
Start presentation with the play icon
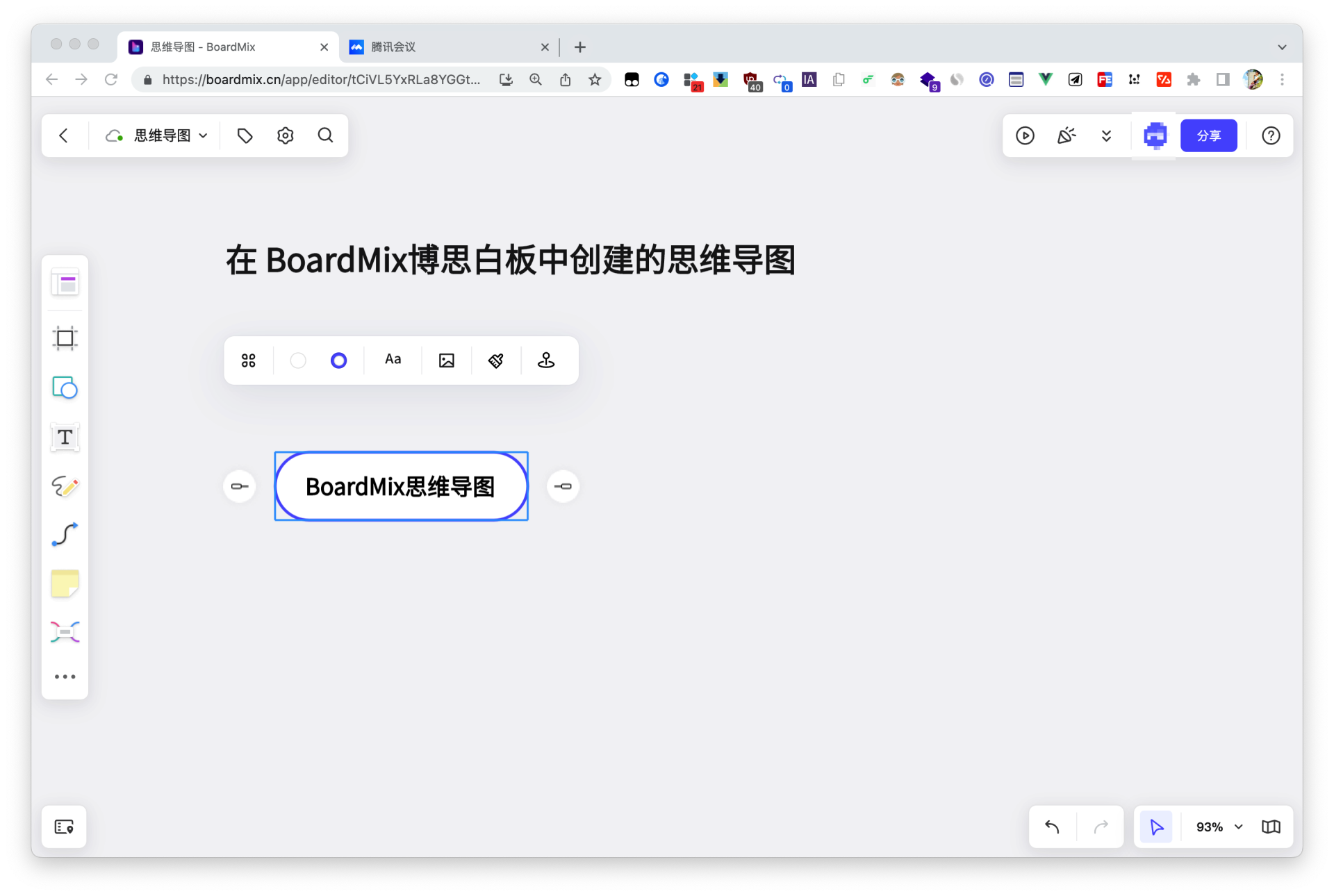[x=1026, y=135]
